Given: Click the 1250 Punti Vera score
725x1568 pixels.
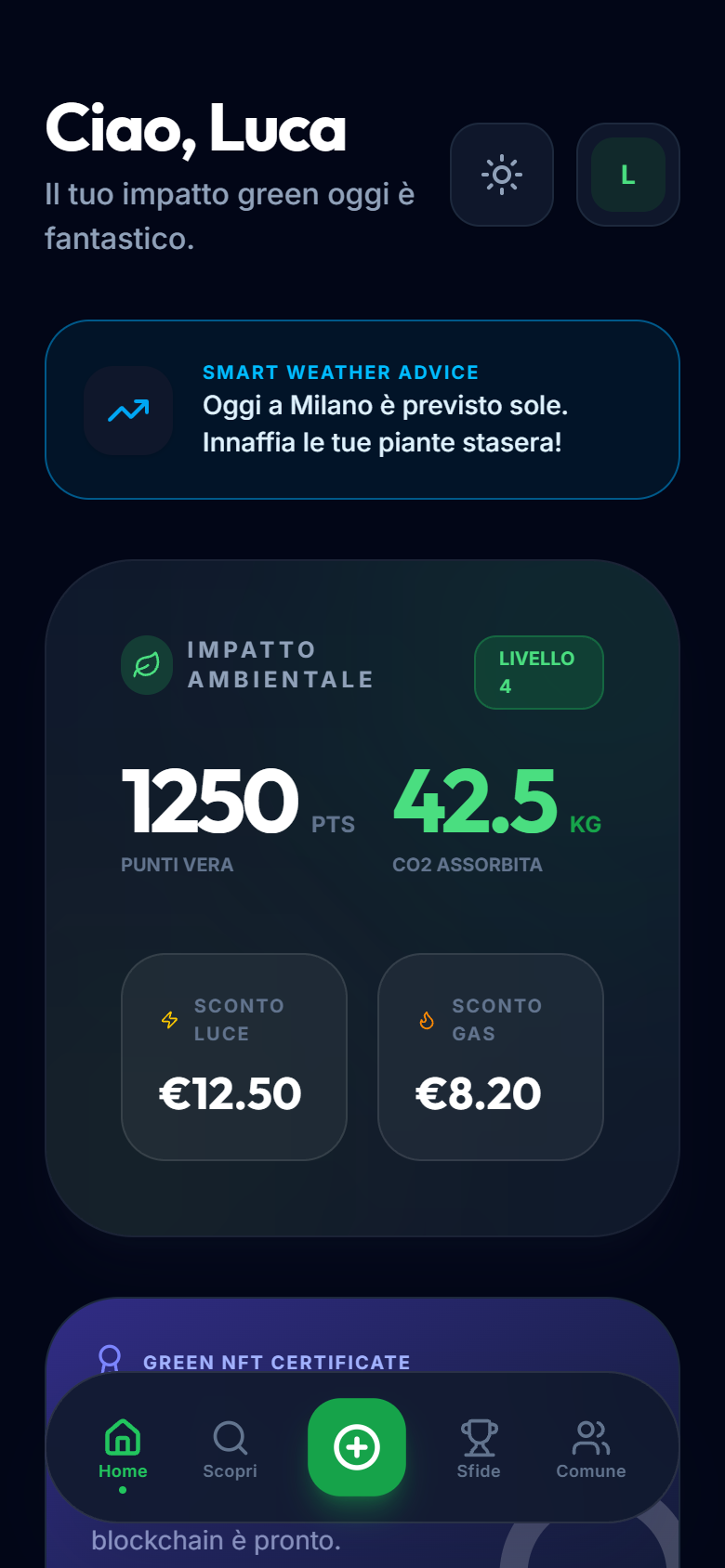Looking at the screenshot, I should pos(211,802).
